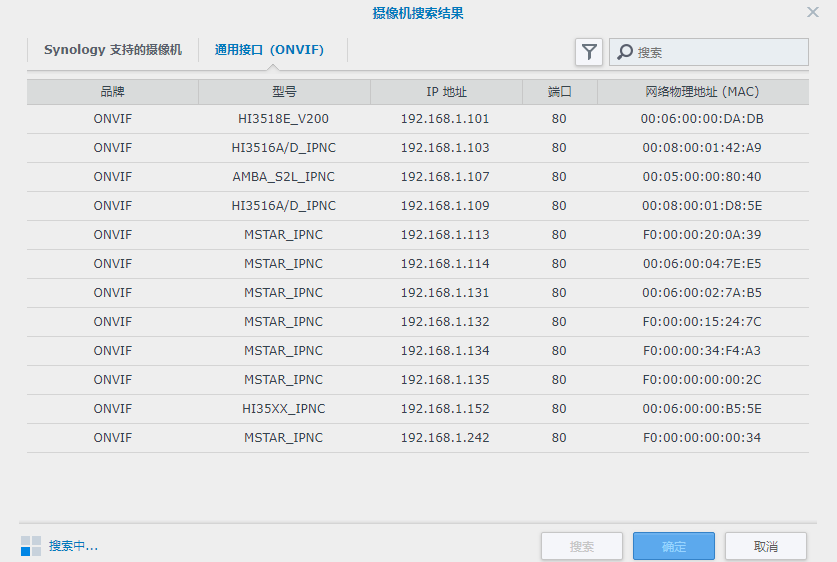This screenshot has width=837, height=562.
Task: Sort by 端口 column header
Action: pos(559,92)
